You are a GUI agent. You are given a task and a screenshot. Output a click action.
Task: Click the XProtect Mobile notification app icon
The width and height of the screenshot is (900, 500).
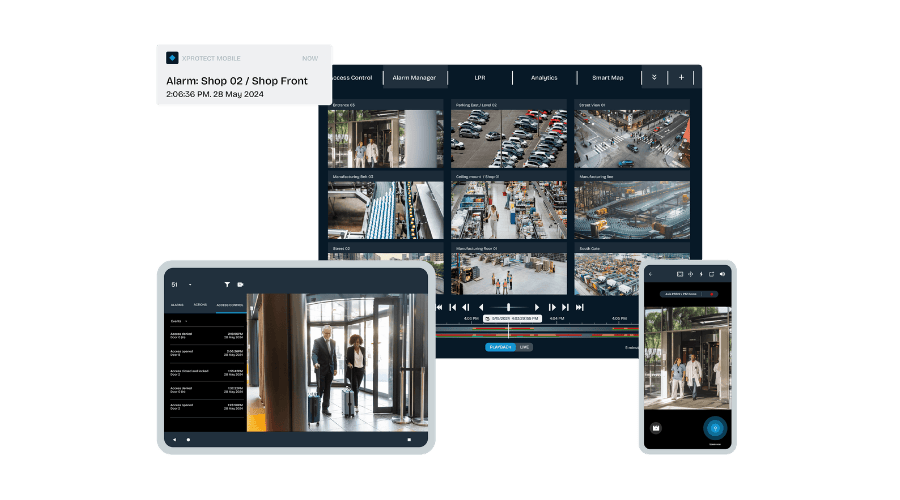click(x=172, y=58)
